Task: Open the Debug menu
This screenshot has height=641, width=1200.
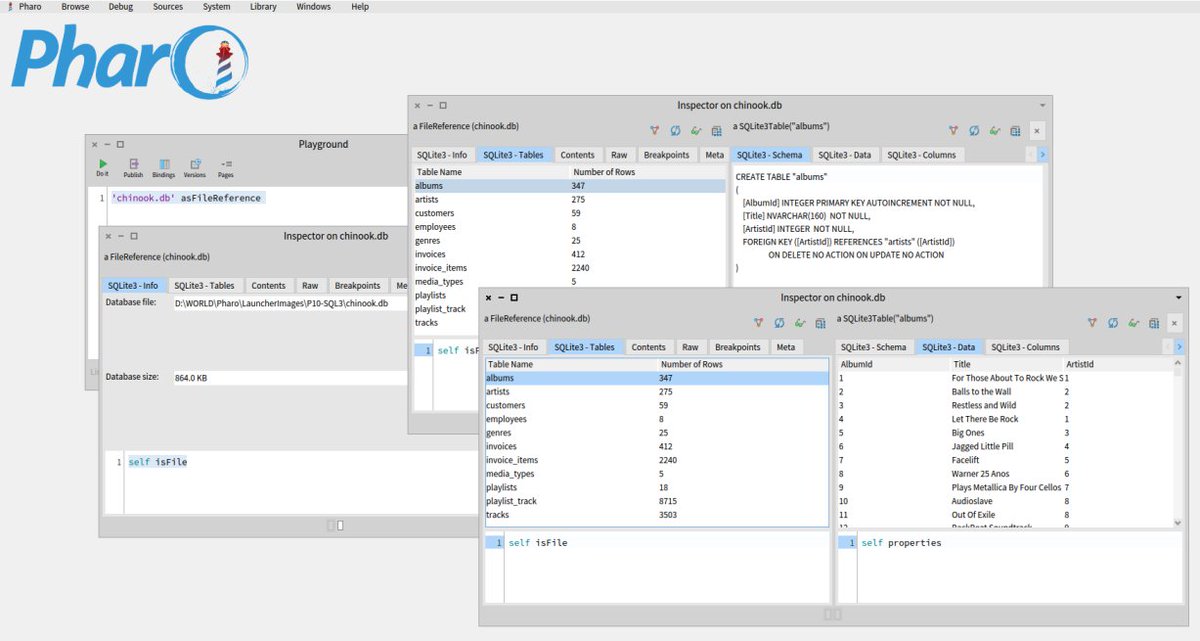Action: pos(120,7)
